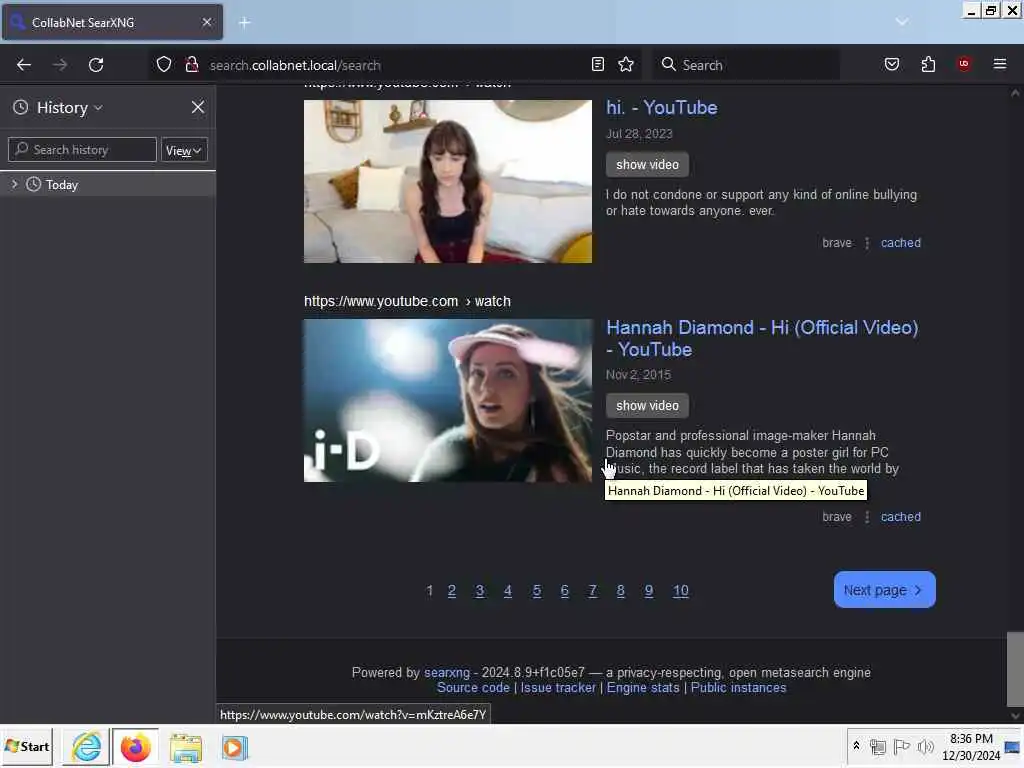Show hidden tray icons arrow

pyautogui.click(x=856, y=746)
